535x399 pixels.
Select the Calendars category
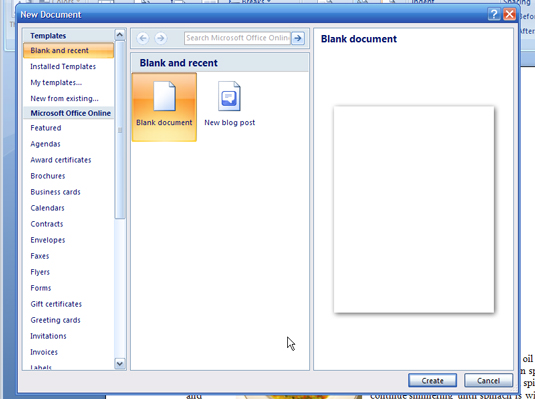pyautogui.click(x=68, y=208)
